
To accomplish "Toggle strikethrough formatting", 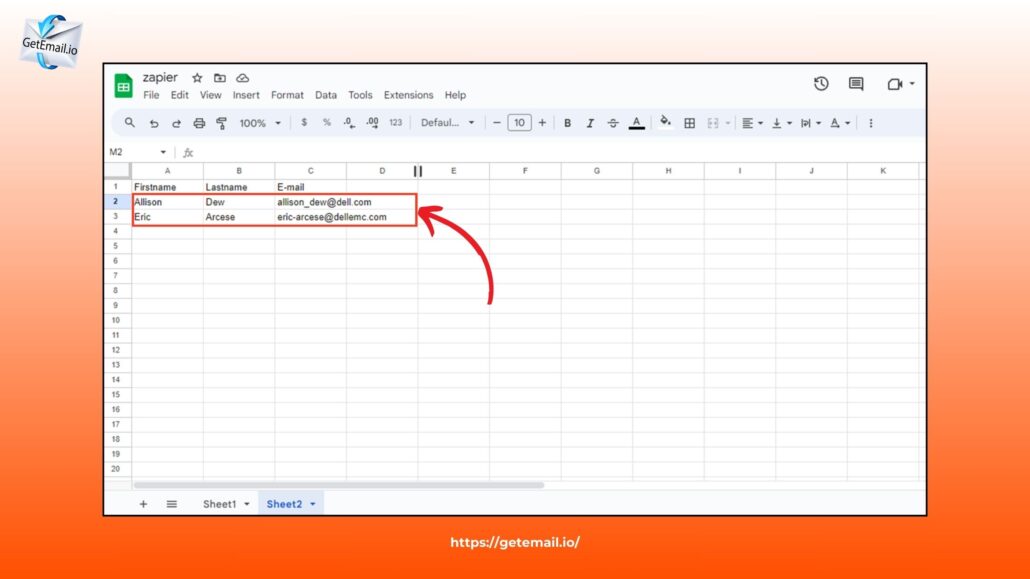I will (x=612, y=122).
